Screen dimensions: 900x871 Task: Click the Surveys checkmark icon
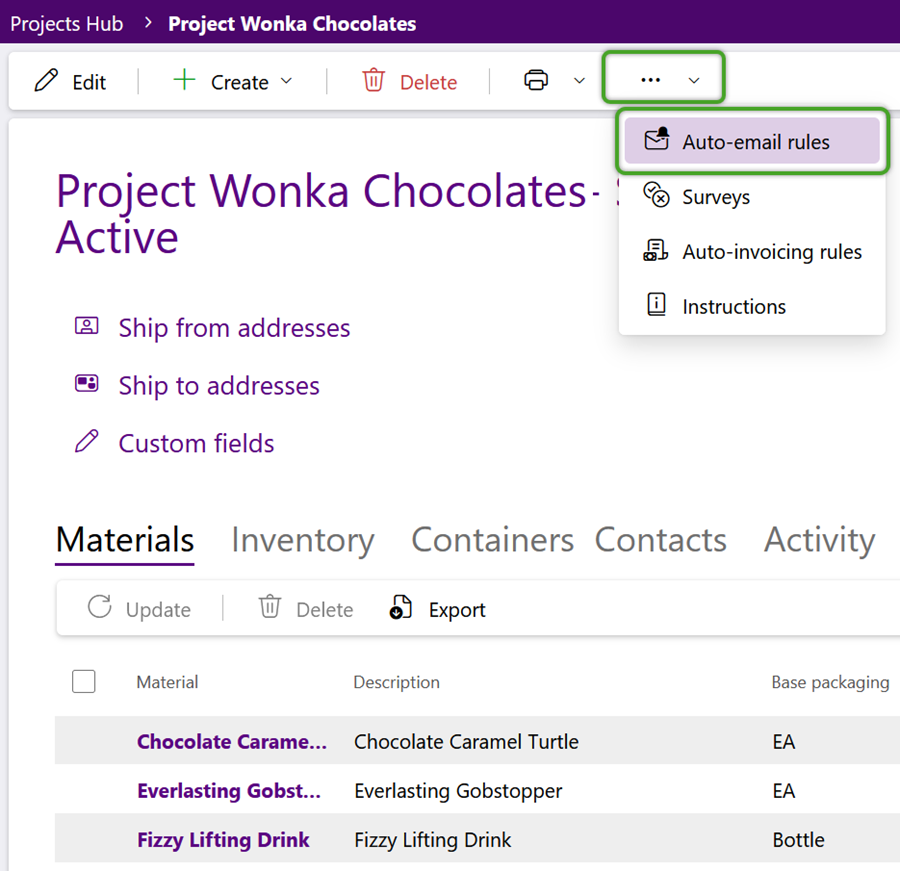tap(656, 195)
